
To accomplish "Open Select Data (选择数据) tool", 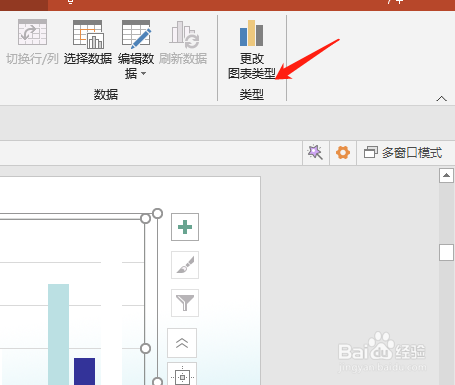I will [x=88, y=41].
